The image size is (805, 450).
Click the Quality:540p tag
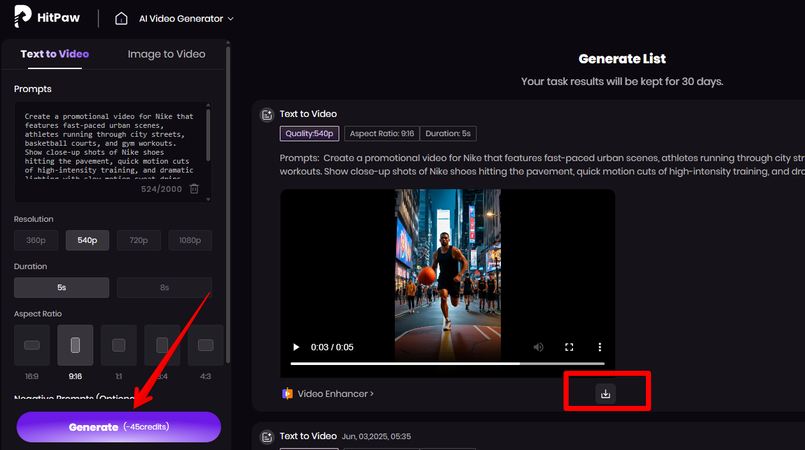tap(309, 133)
